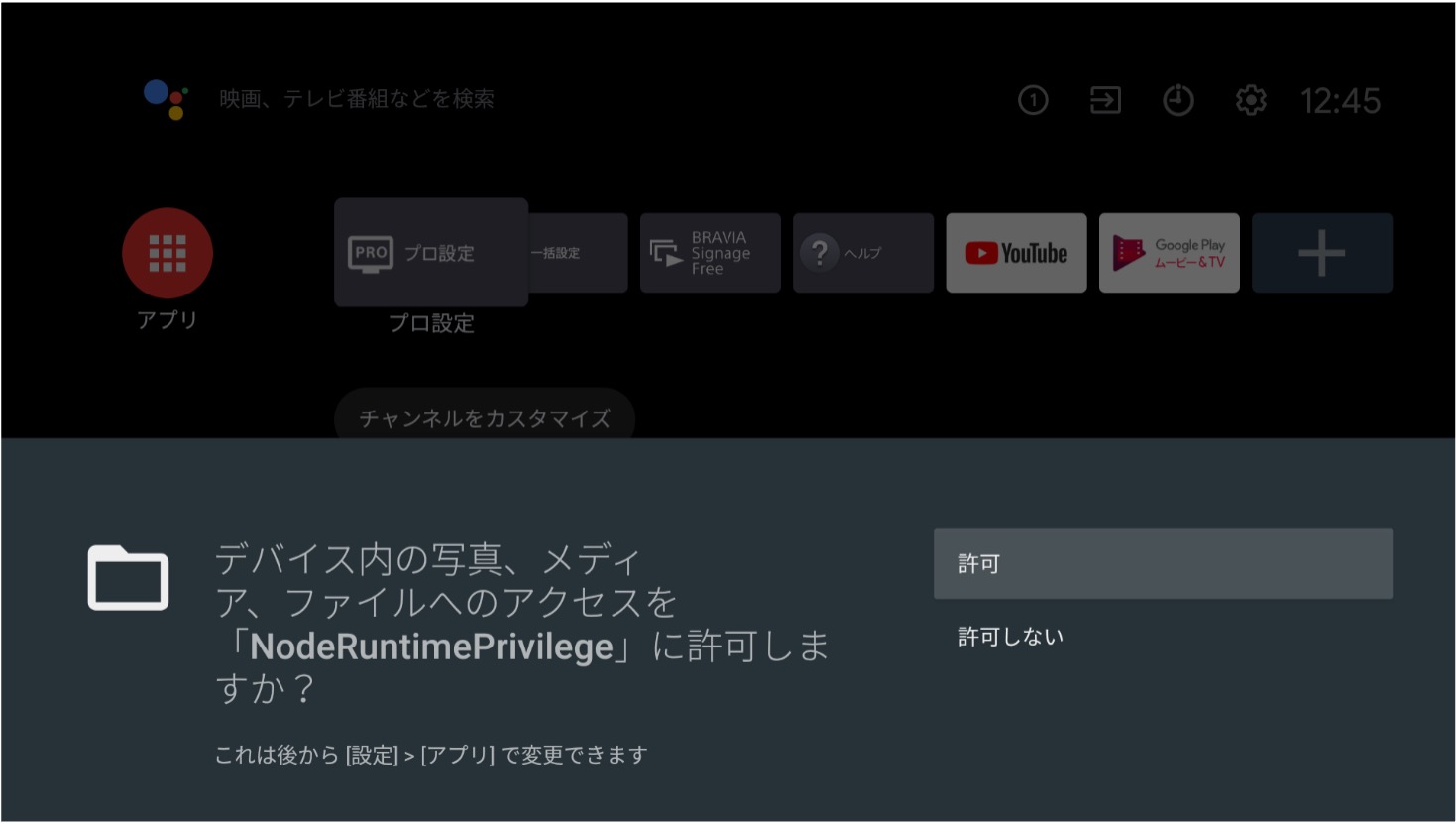Screen dimensions: 1456x824
Task: Click the folder icon in permission dialog
Action: click(128, 577)
